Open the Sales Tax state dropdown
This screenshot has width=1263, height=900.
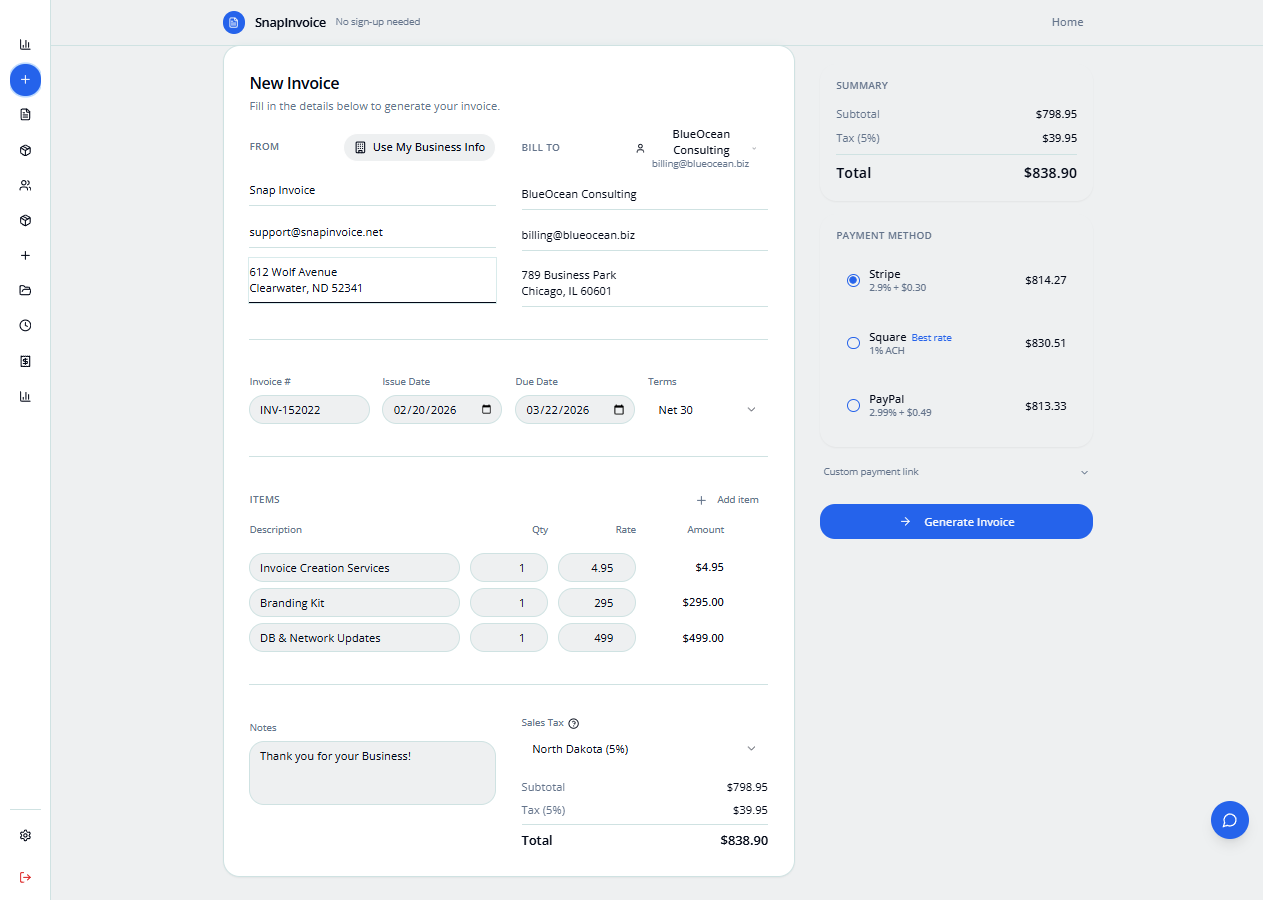point(643,748)
